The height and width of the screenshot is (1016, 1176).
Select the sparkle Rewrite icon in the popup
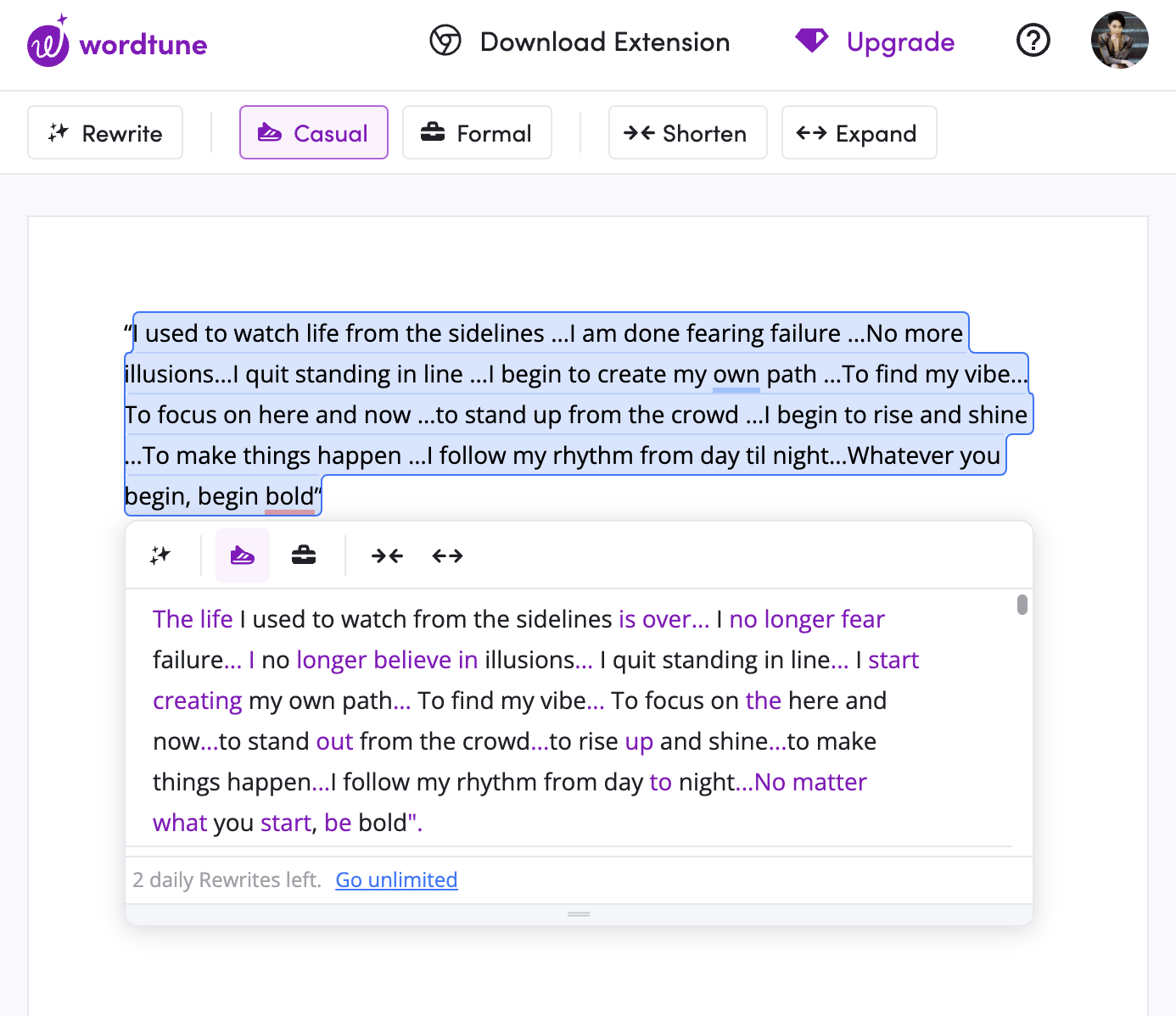click(160, 555)
